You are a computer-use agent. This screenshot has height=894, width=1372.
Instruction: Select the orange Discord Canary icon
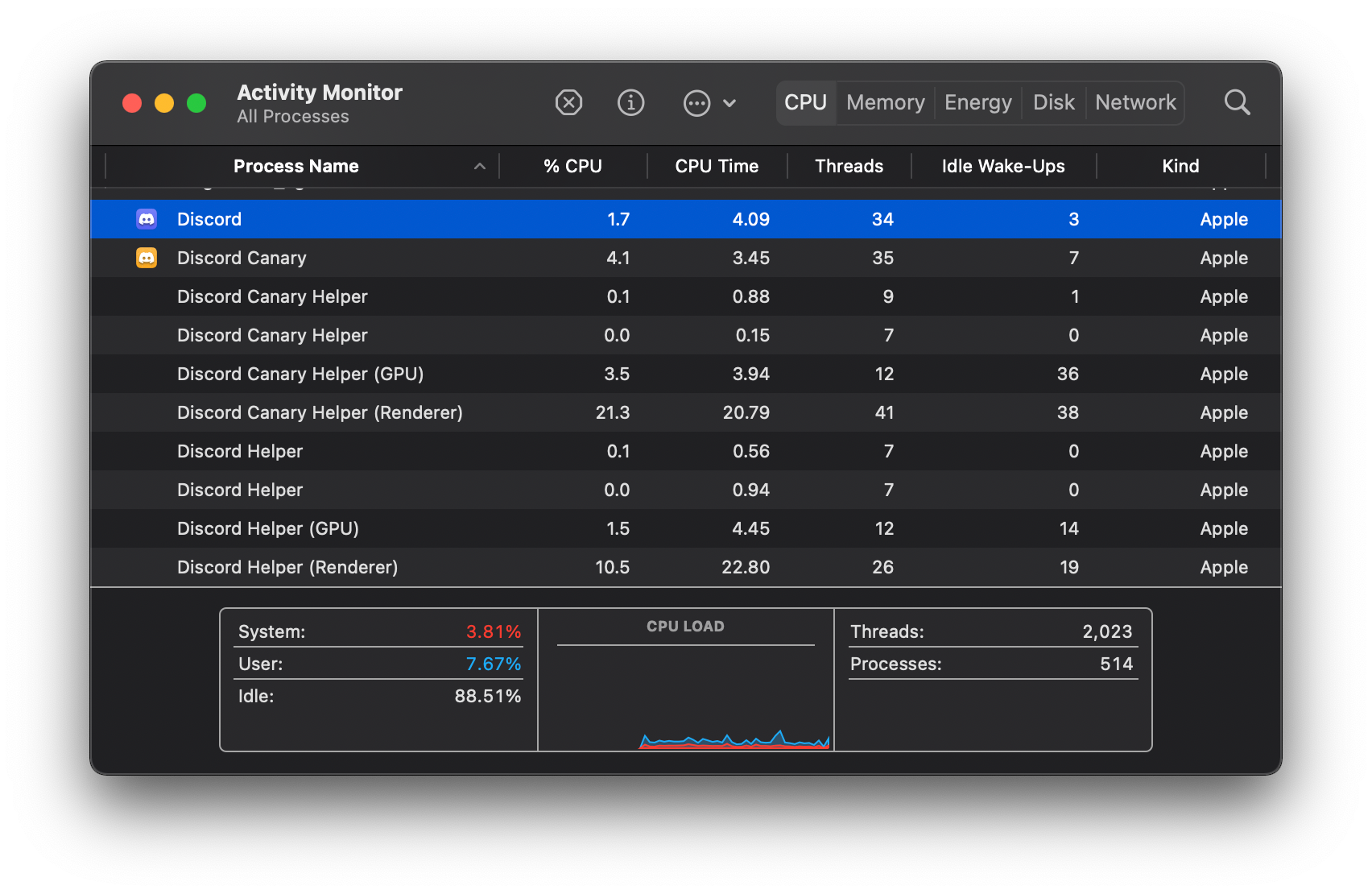(147, 258)
